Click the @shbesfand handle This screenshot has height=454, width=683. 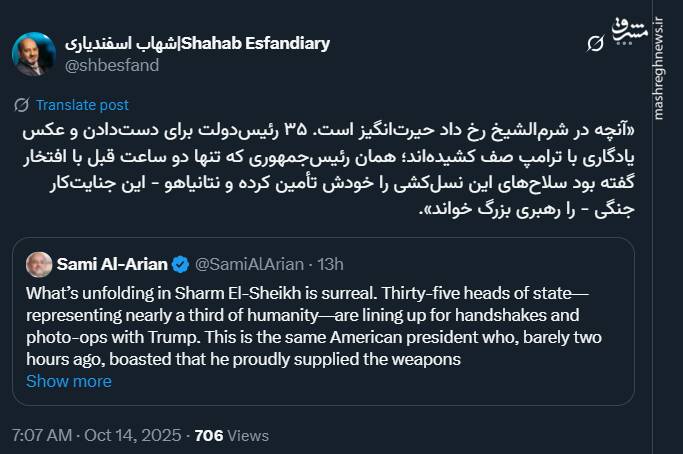[x=111, y=65]
